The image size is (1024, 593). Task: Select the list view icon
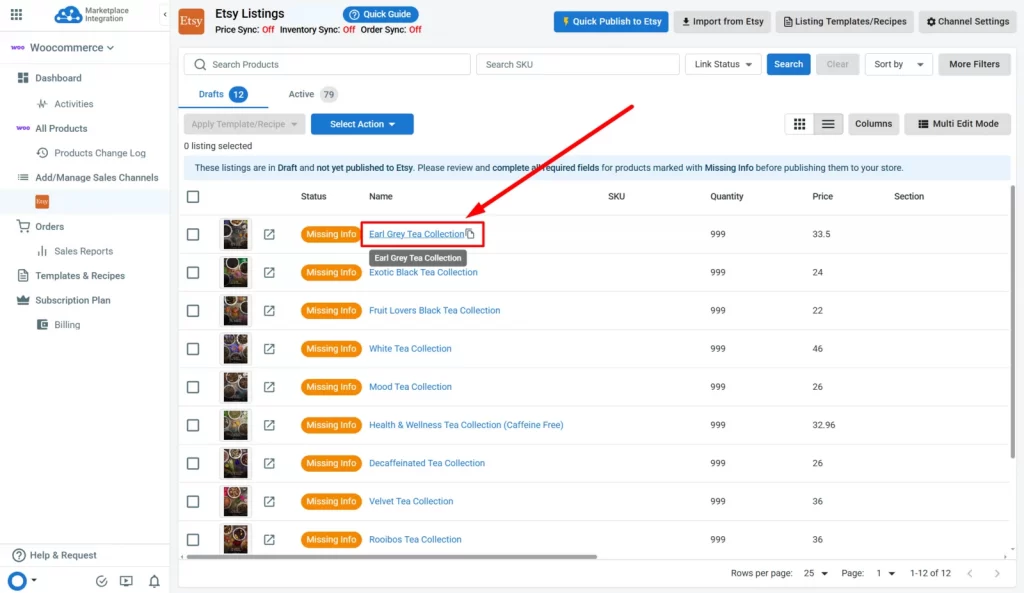click(827, 123)
